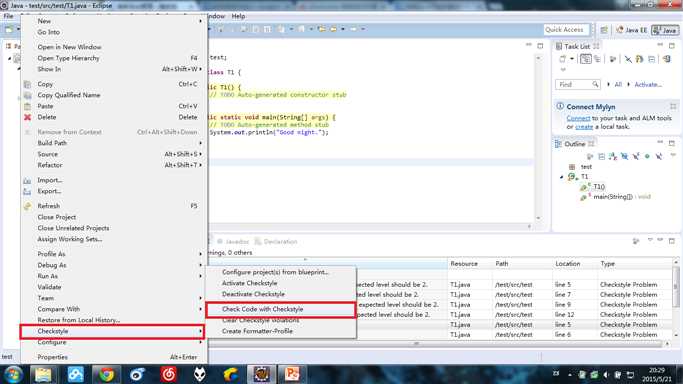Select Copy in context menu
Image resolution: width=683 pixels, height=384 pixels.
pos(114,84)
